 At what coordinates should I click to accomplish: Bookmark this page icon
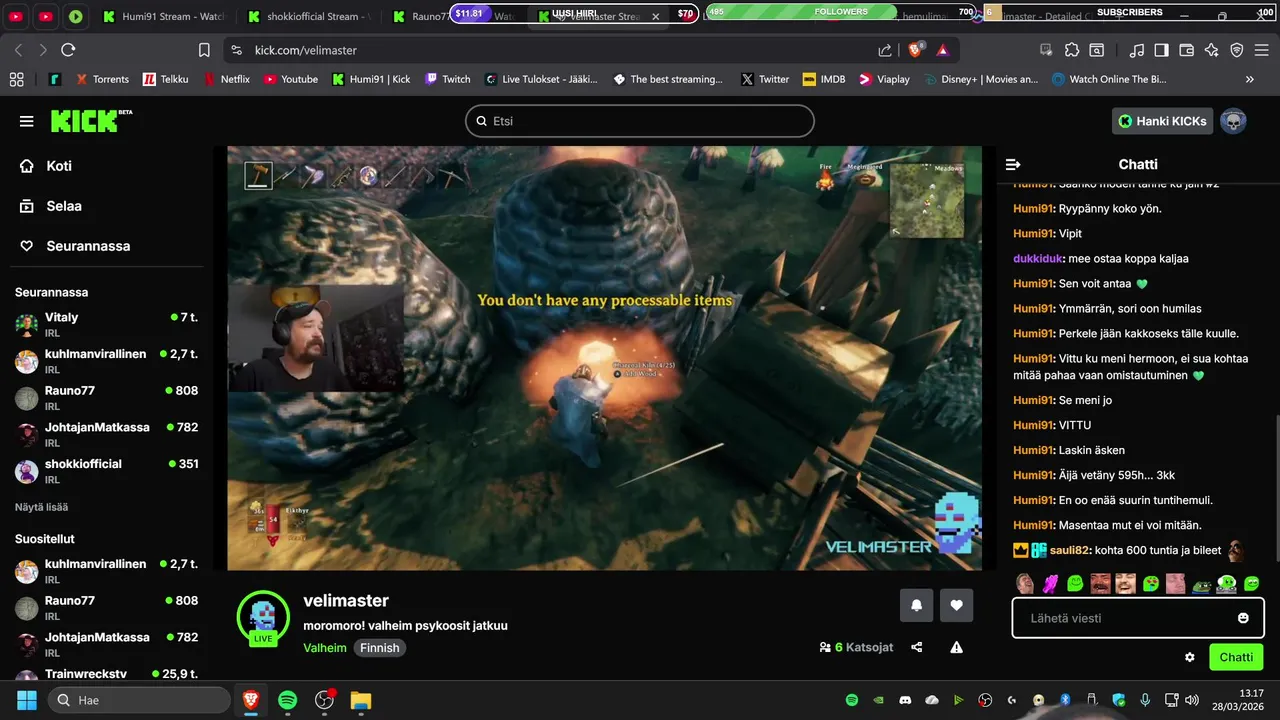tap(204, 50)
